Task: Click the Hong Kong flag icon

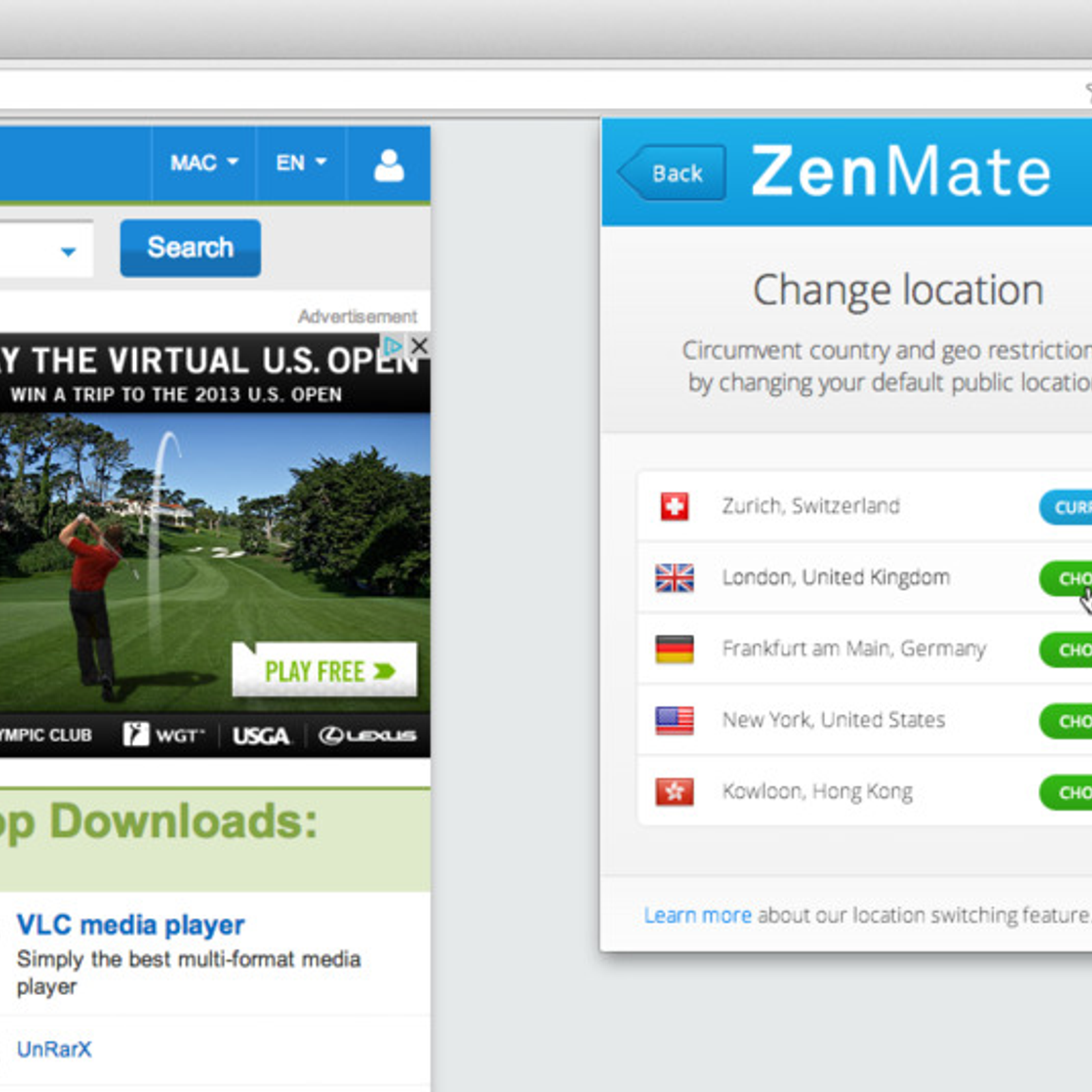Action: point(674,792)
